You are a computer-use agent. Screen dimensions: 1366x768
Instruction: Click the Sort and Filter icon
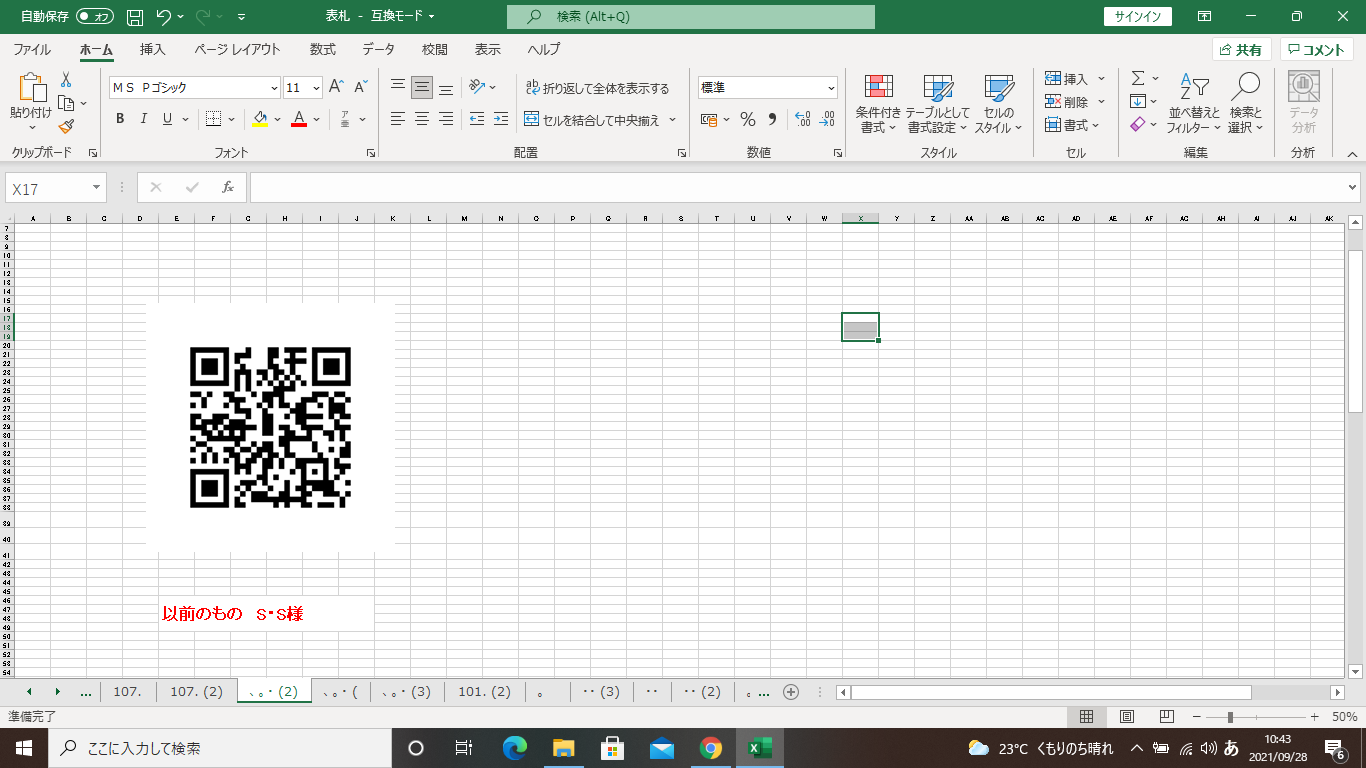(1193, 104)
